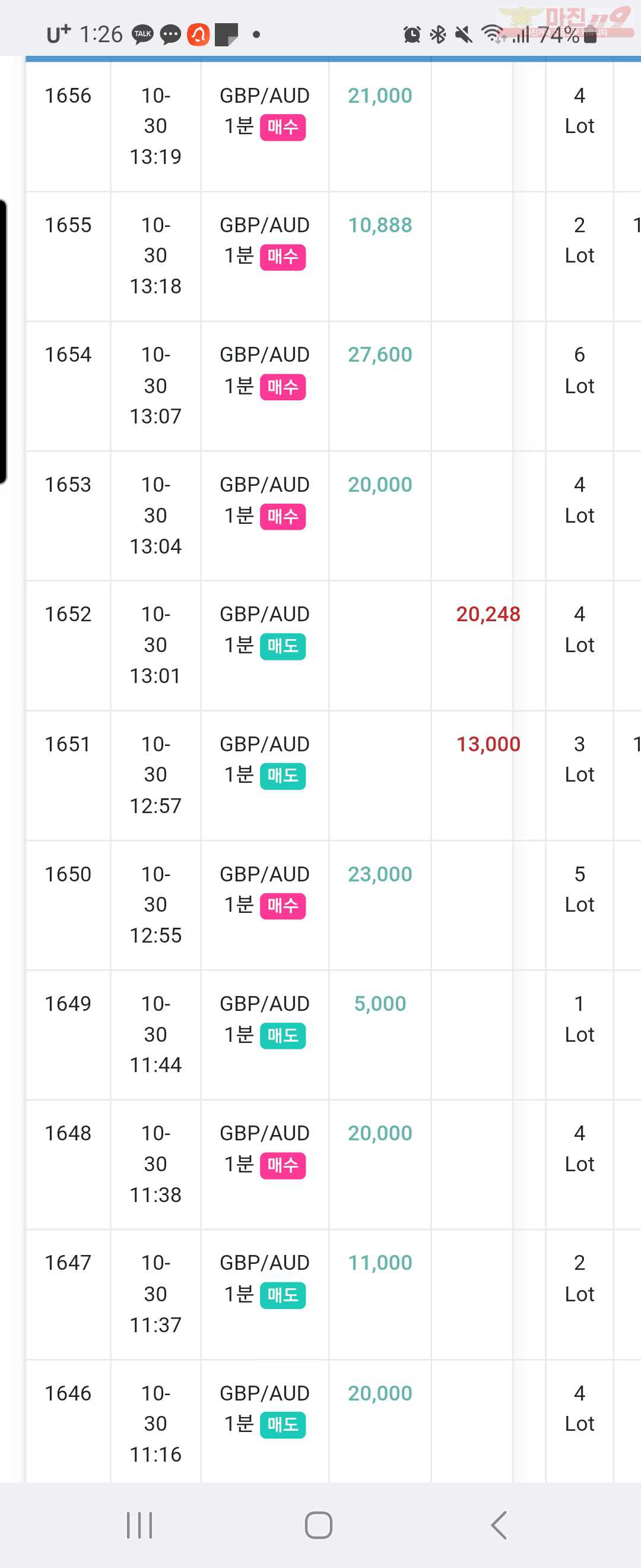The height and width of the screenshot is (1568, 641).
Task: Tap the muted sound status icon
Action: 464,34
